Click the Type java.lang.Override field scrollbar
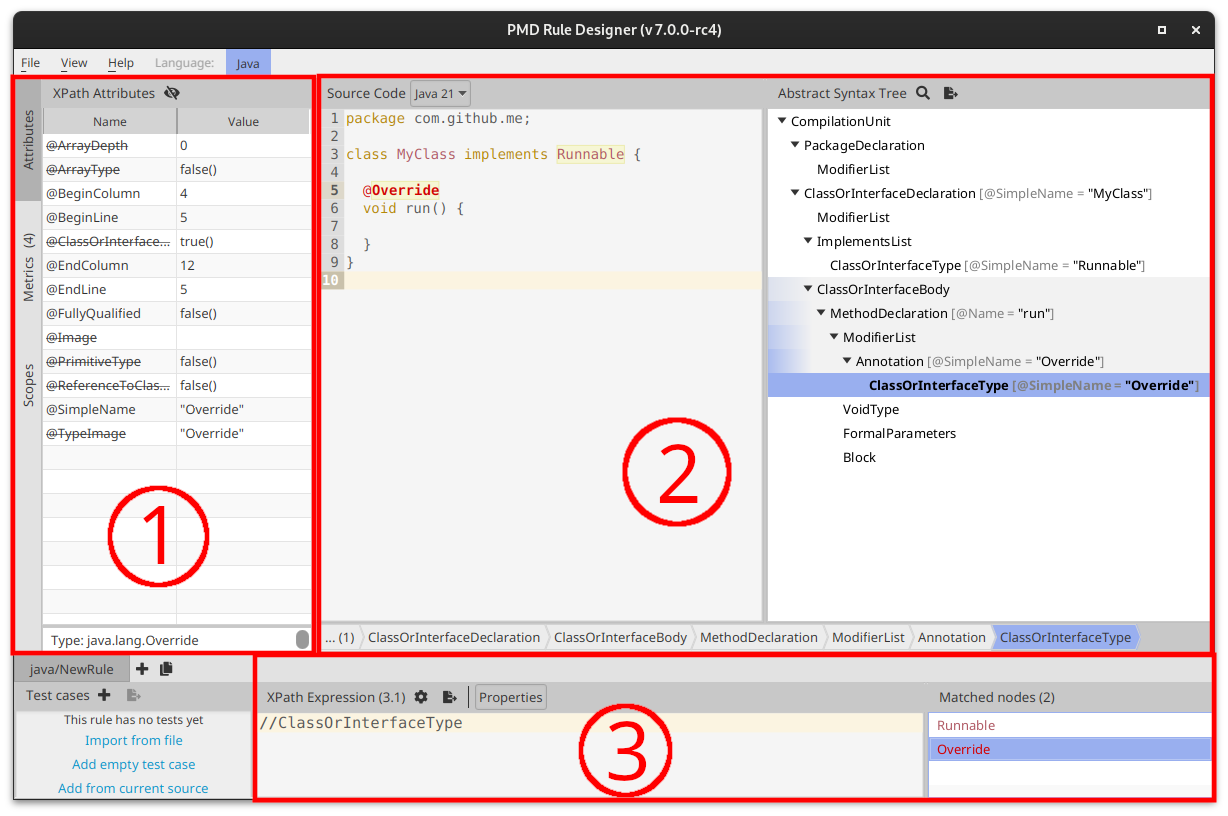This screenshot has height=816, width=1228. point(302,640)
